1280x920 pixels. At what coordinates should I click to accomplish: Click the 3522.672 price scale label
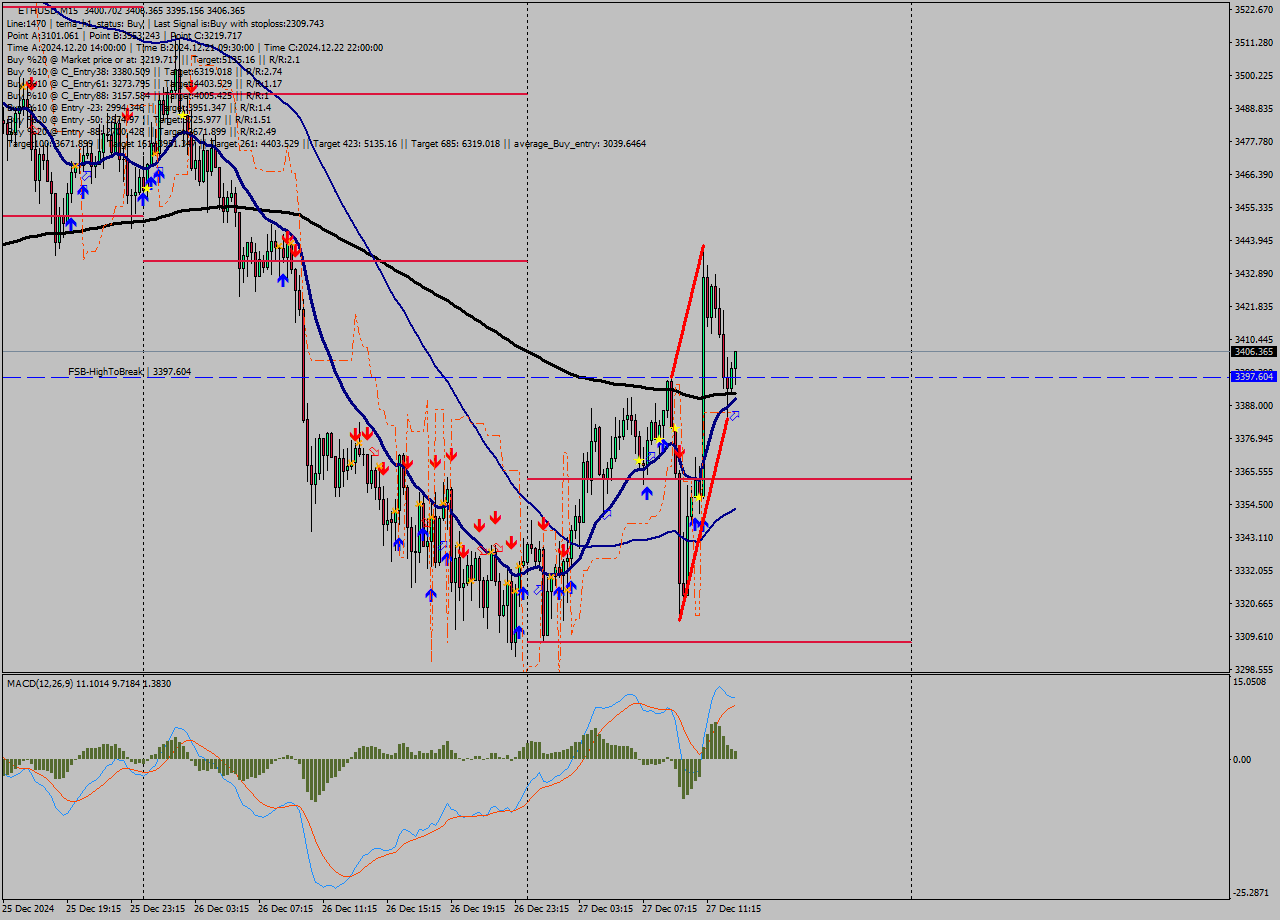point(1254,10)
